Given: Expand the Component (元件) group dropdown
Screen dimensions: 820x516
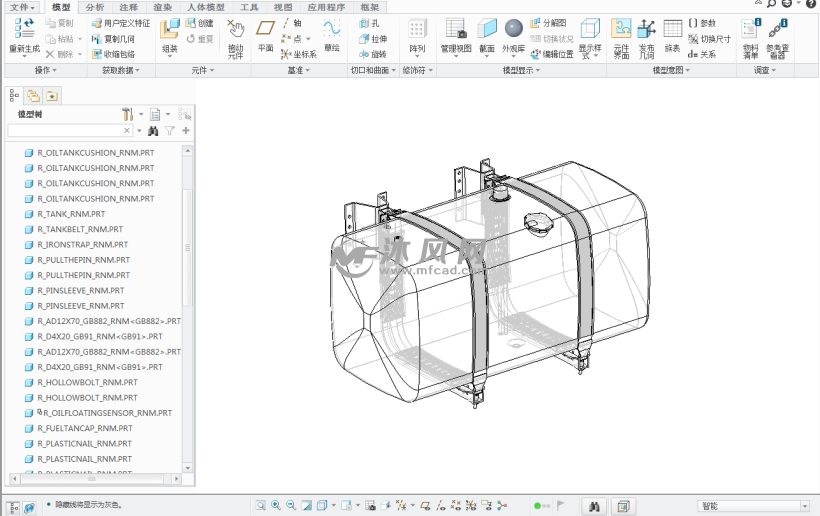Looking at the screenshot, I should (203, 70).
